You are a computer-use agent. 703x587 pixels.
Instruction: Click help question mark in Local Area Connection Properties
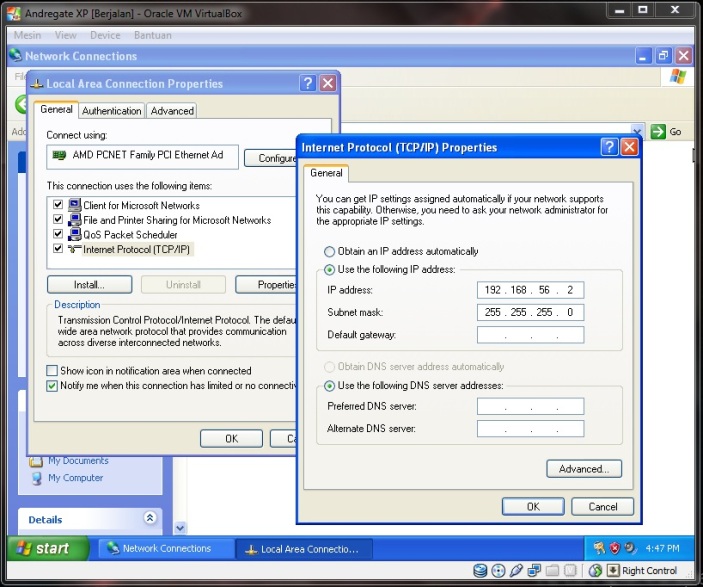[x=308, y=83]
